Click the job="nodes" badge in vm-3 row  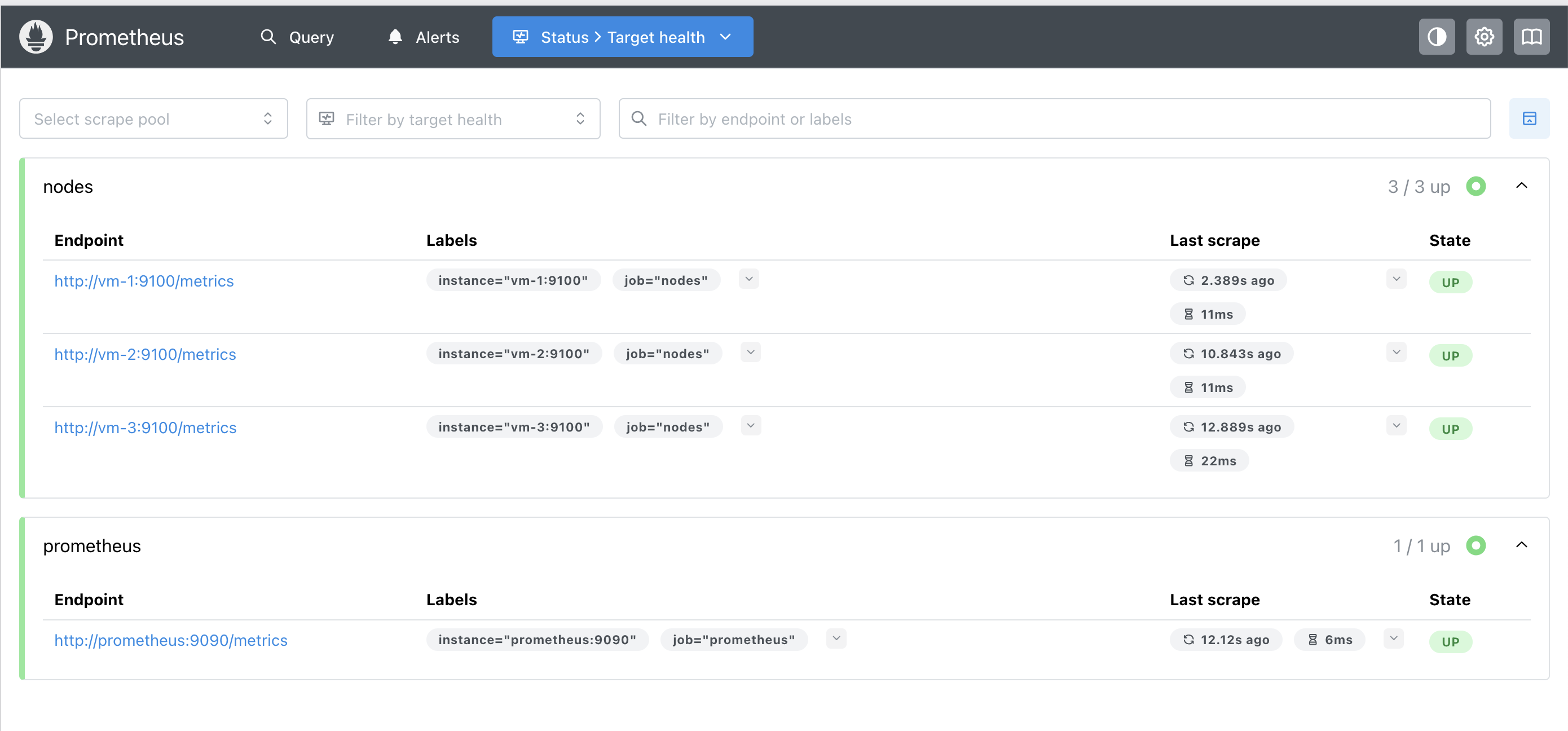668,426
